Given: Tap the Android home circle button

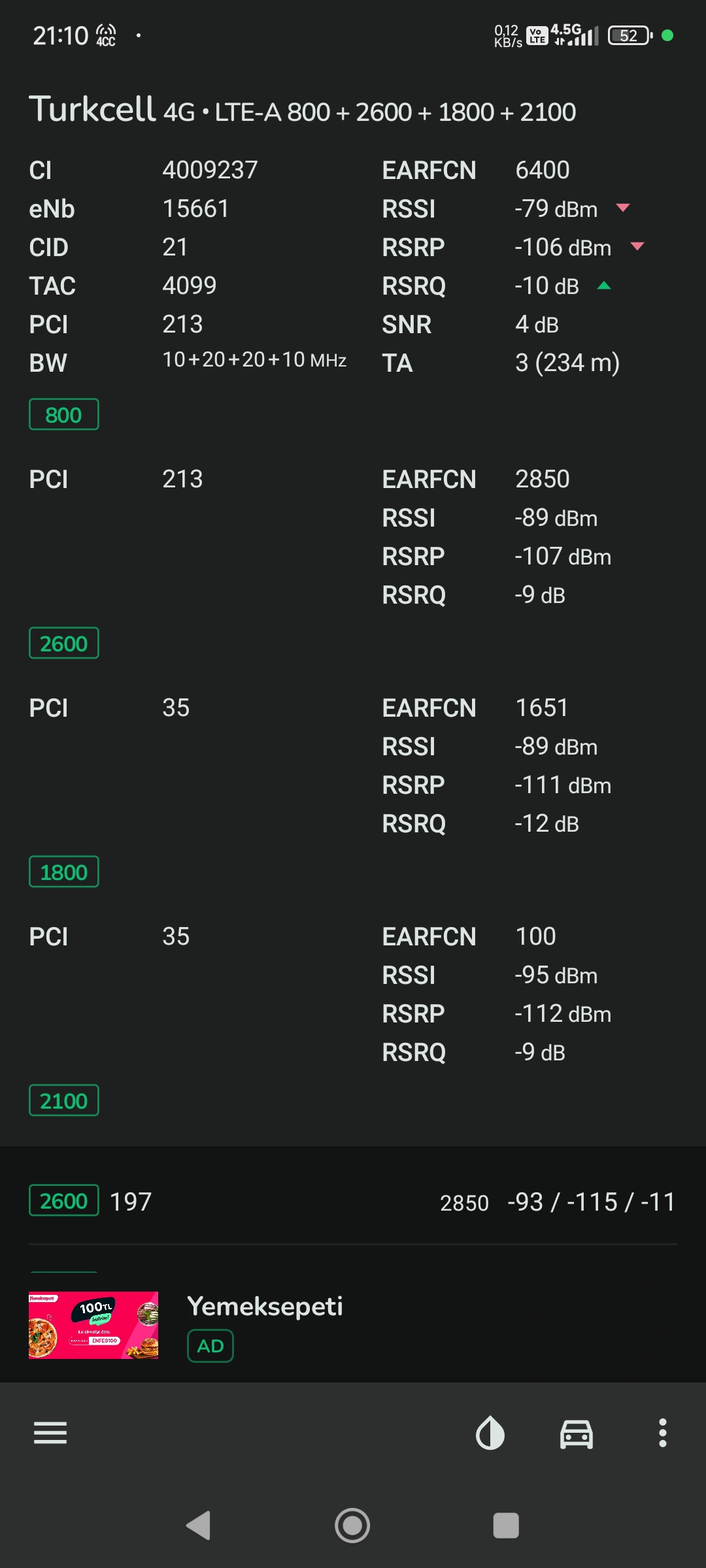Looking at the screenshot, I should pyautogui.click(x=352, y=1526).
